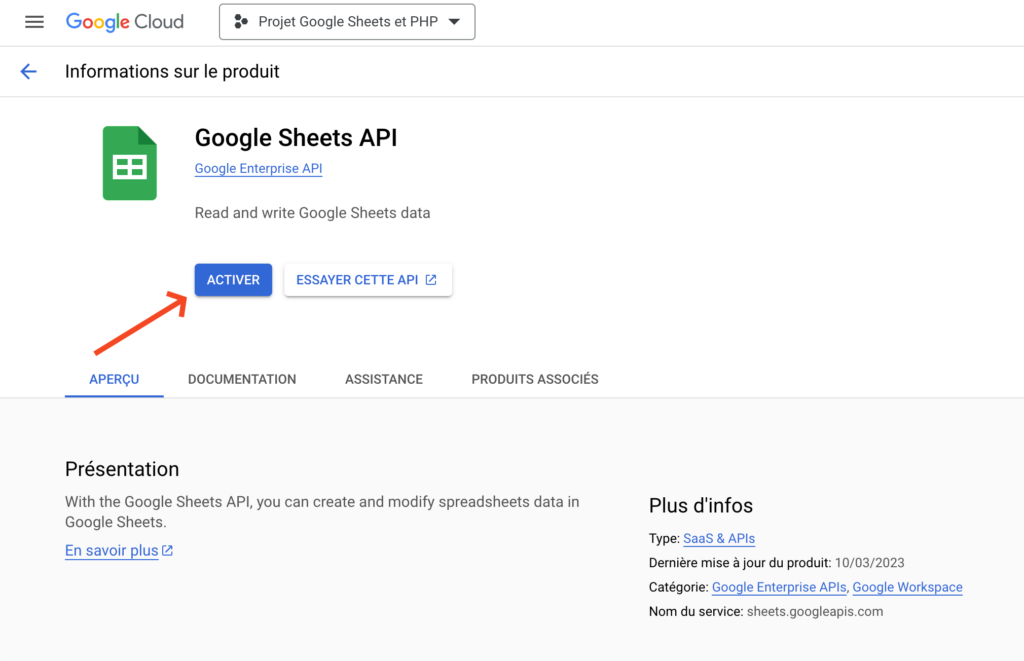Show the Produits associés tab

coord(535,379)
